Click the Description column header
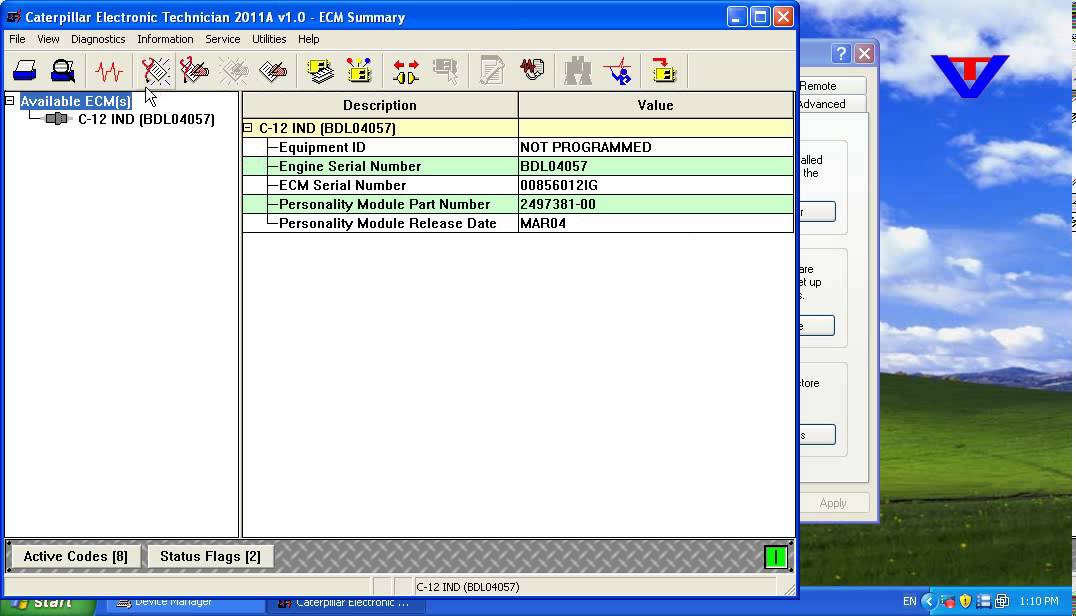1076x616 pixels. (x=380, y=105)
